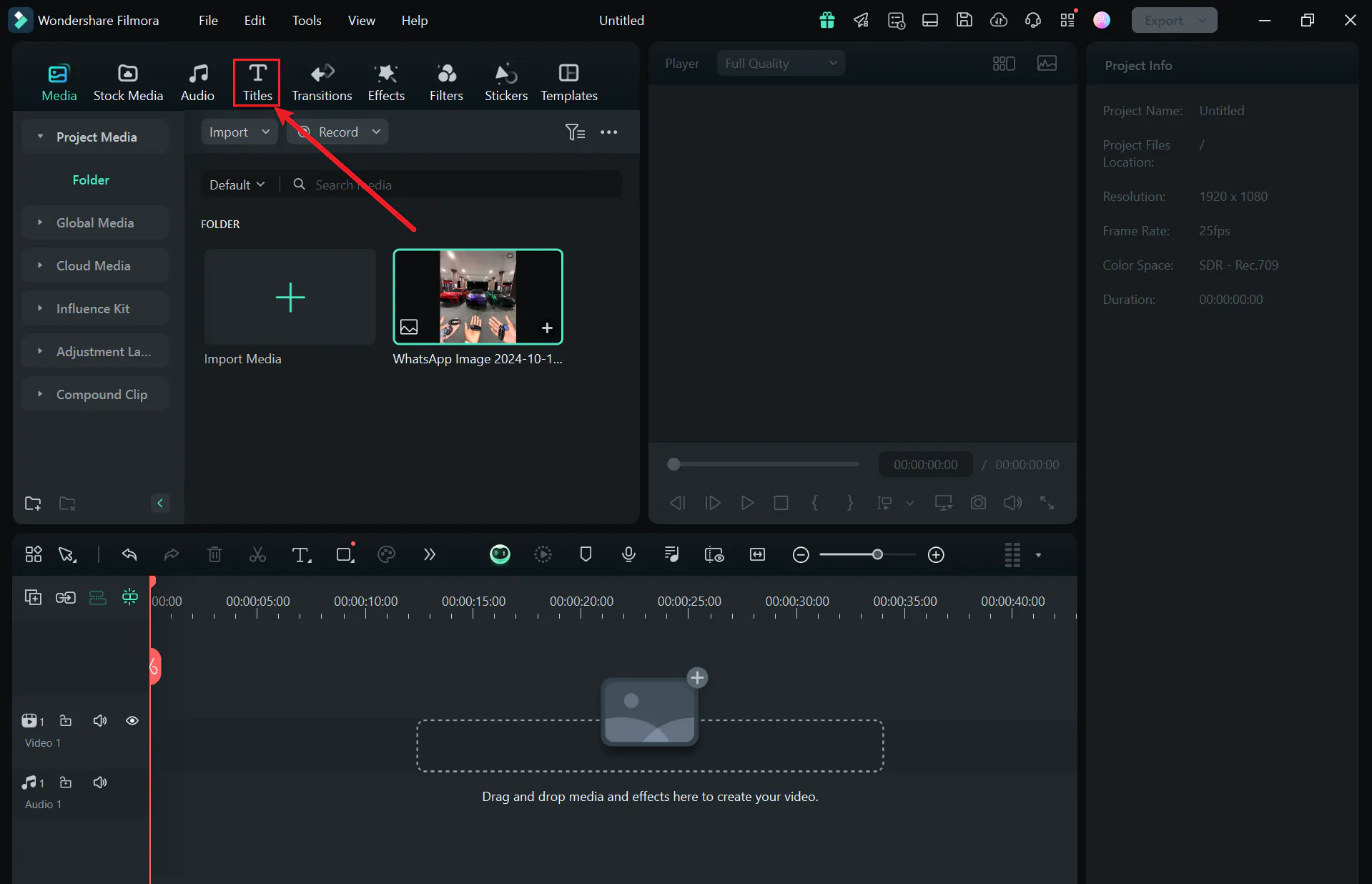Click the Import Media plus tile
Screen dimensions: 1372x884
[290, 297]
